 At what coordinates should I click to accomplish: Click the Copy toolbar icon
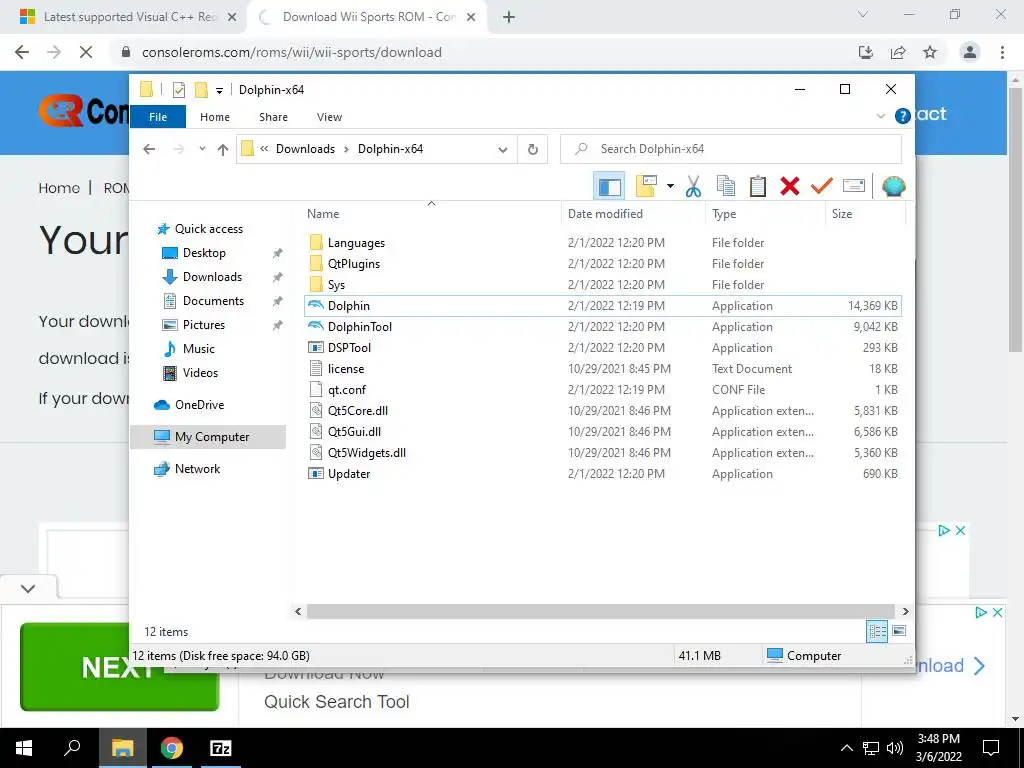pyautogui.click(x=726, y=187)
